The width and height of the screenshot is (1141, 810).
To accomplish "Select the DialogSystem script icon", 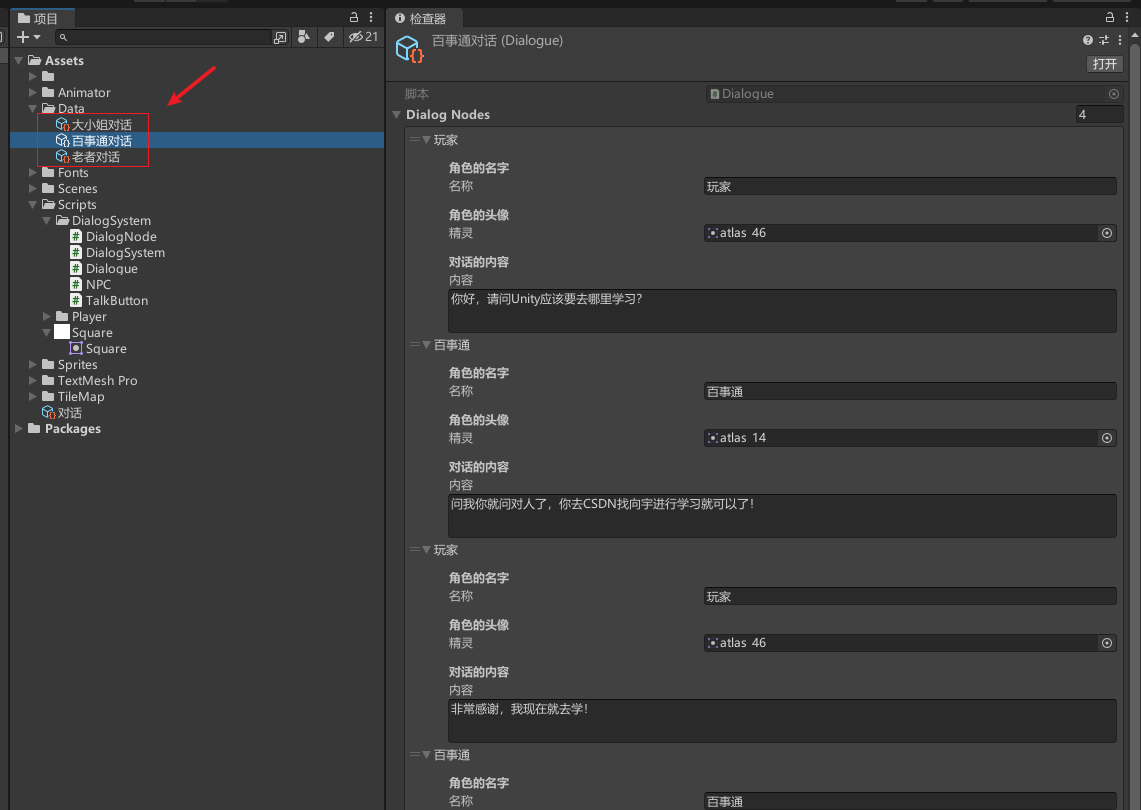I will pos(76,253).
